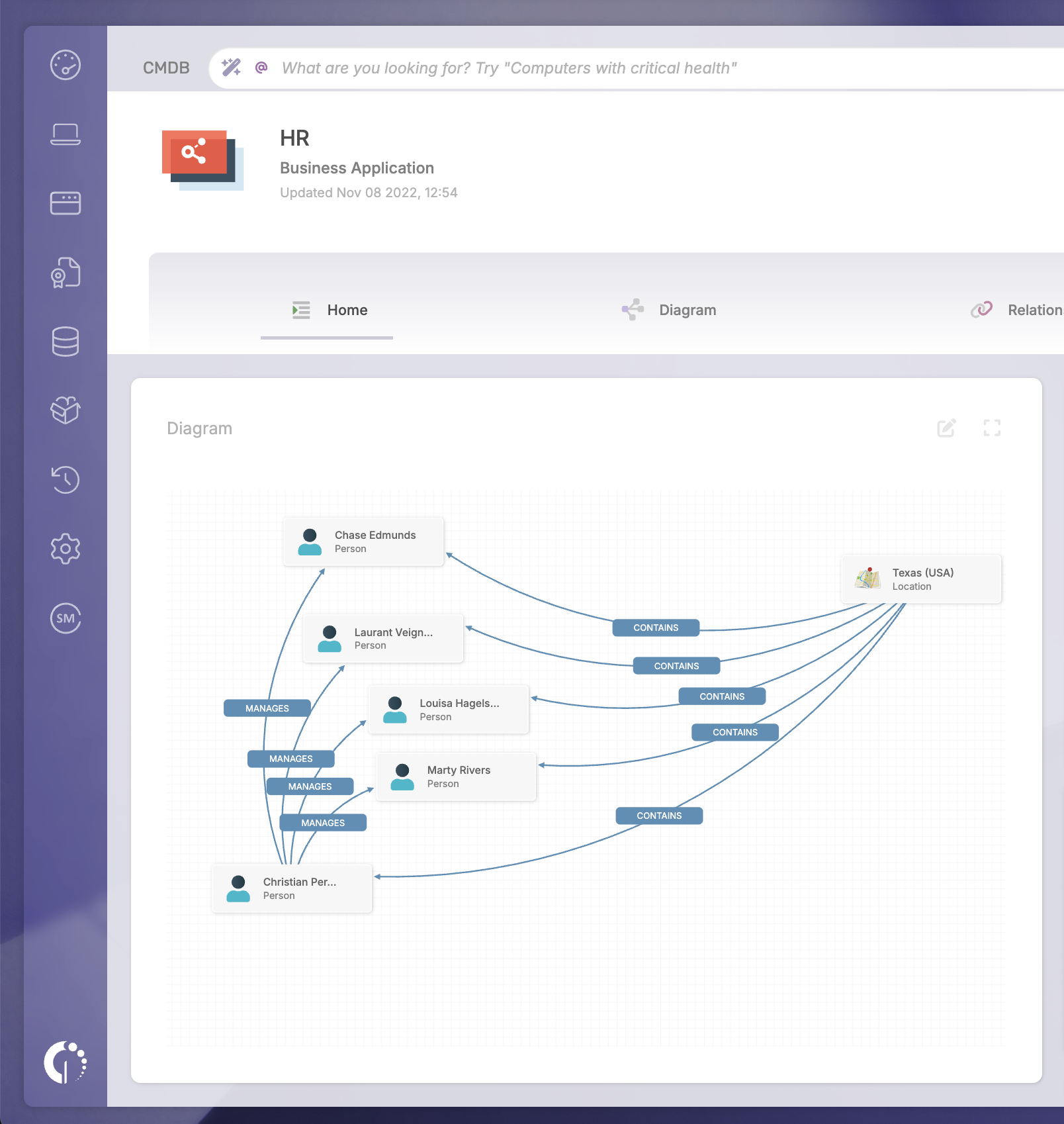
Task: Switch to the Diagram tab
Action: point(670,310)
